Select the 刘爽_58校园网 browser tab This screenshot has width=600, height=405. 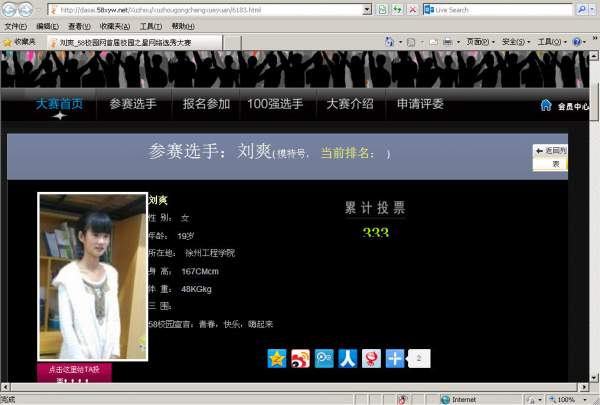click(x=135, y=42)
